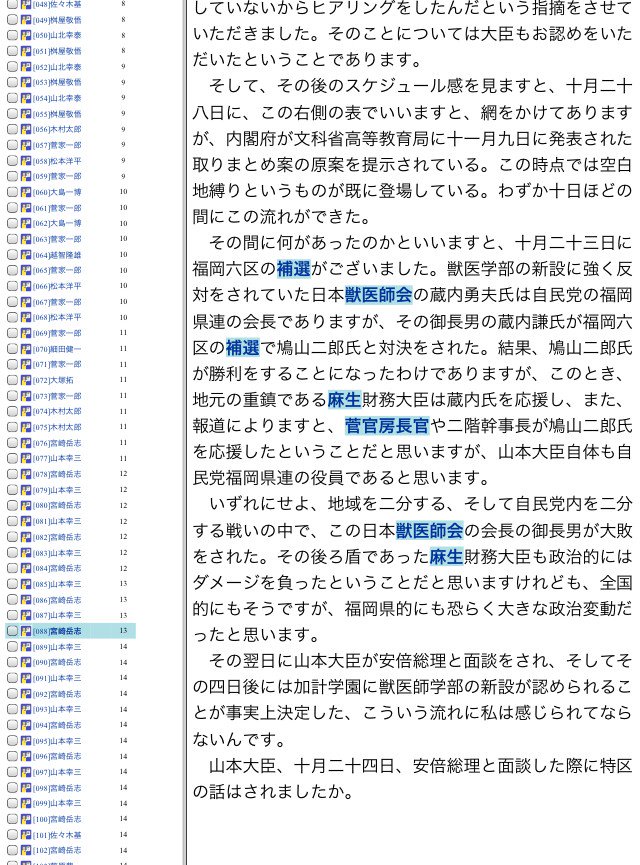Screen dimensions: 640x865
Task: Click the speaker icon for entry [083]
Action: pos(26,553)
